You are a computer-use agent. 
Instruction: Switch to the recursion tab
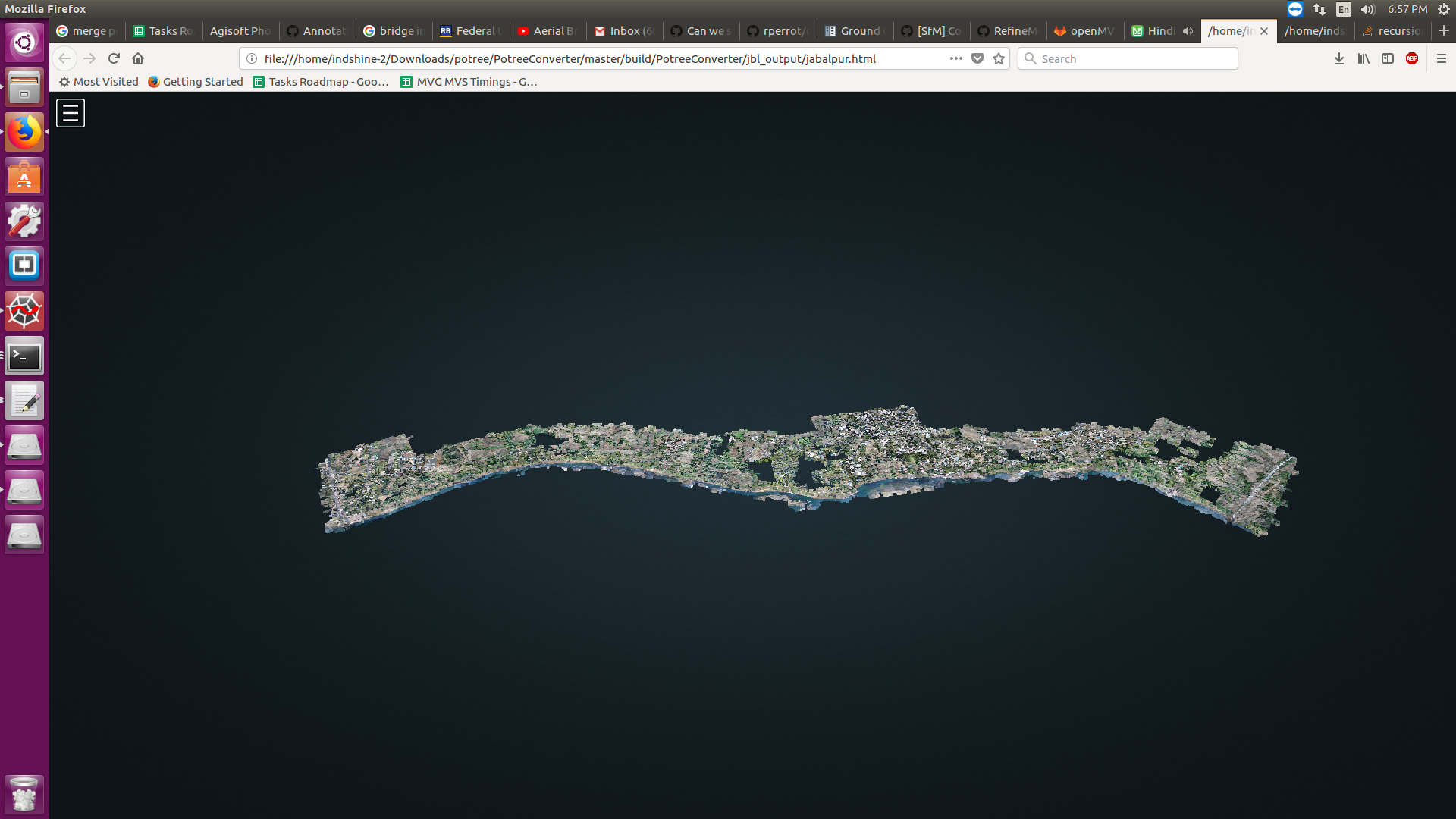pos(1395,31)
